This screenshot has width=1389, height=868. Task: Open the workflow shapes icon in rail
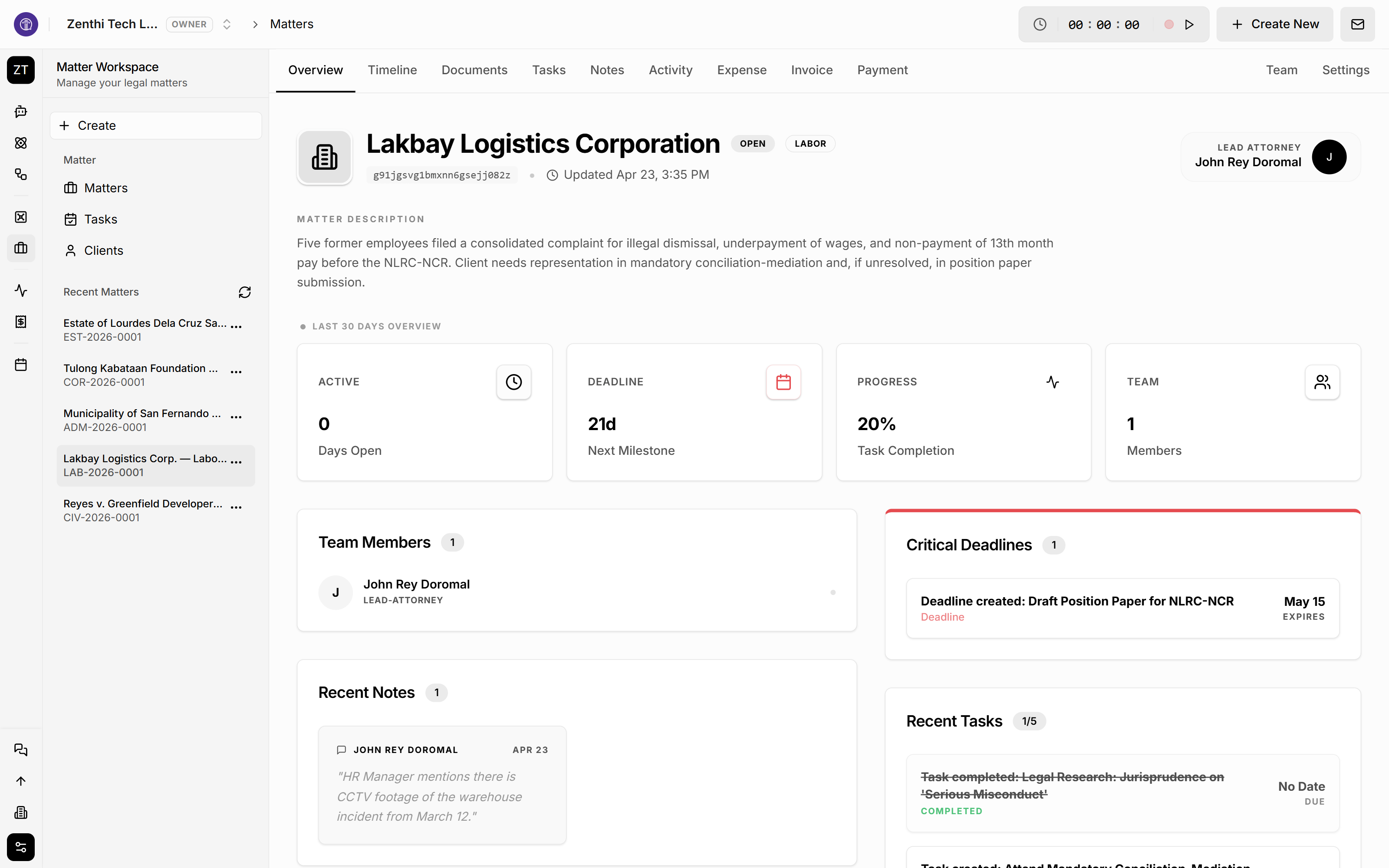pos(21,174)
